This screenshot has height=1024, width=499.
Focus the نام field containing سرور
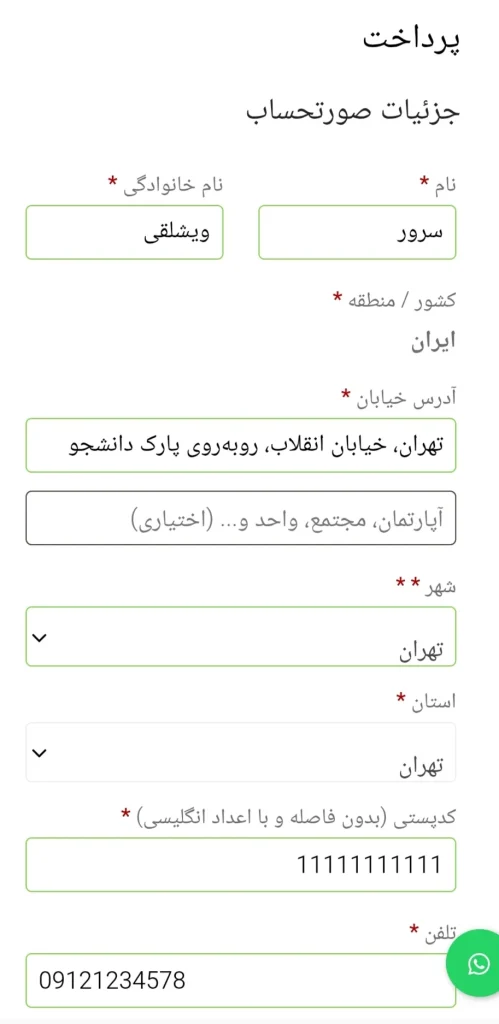pyautogui.click(x=357, y=232)
